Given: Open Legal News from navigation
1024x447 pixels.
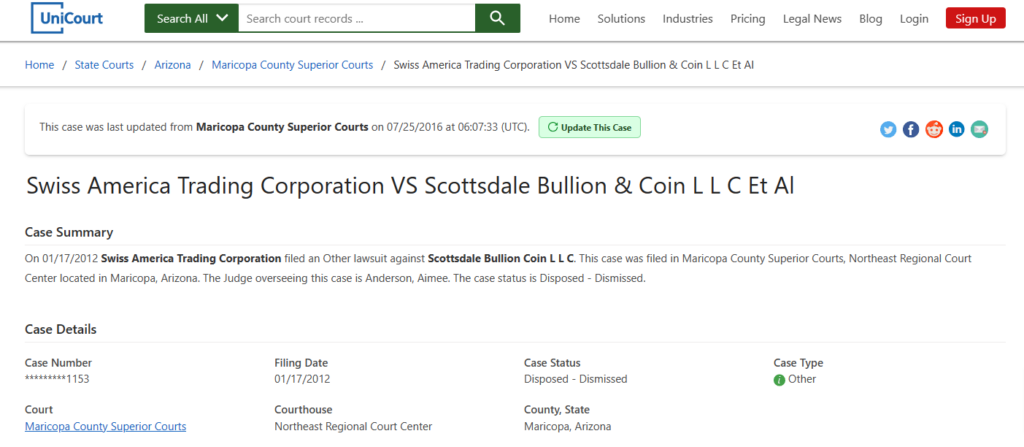Looking at the screenshot, I should (812, 19).
